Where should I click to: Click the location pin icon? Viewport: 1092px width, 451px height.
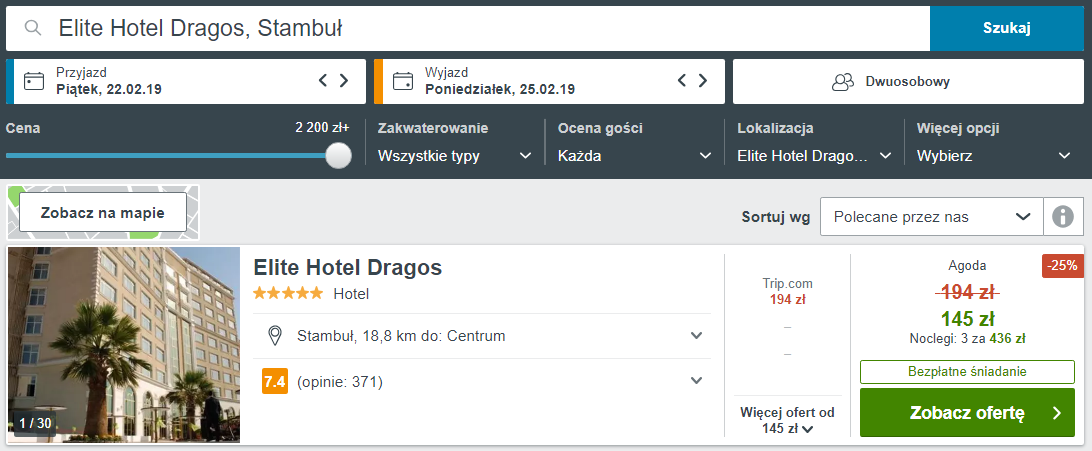click(275, 336)
